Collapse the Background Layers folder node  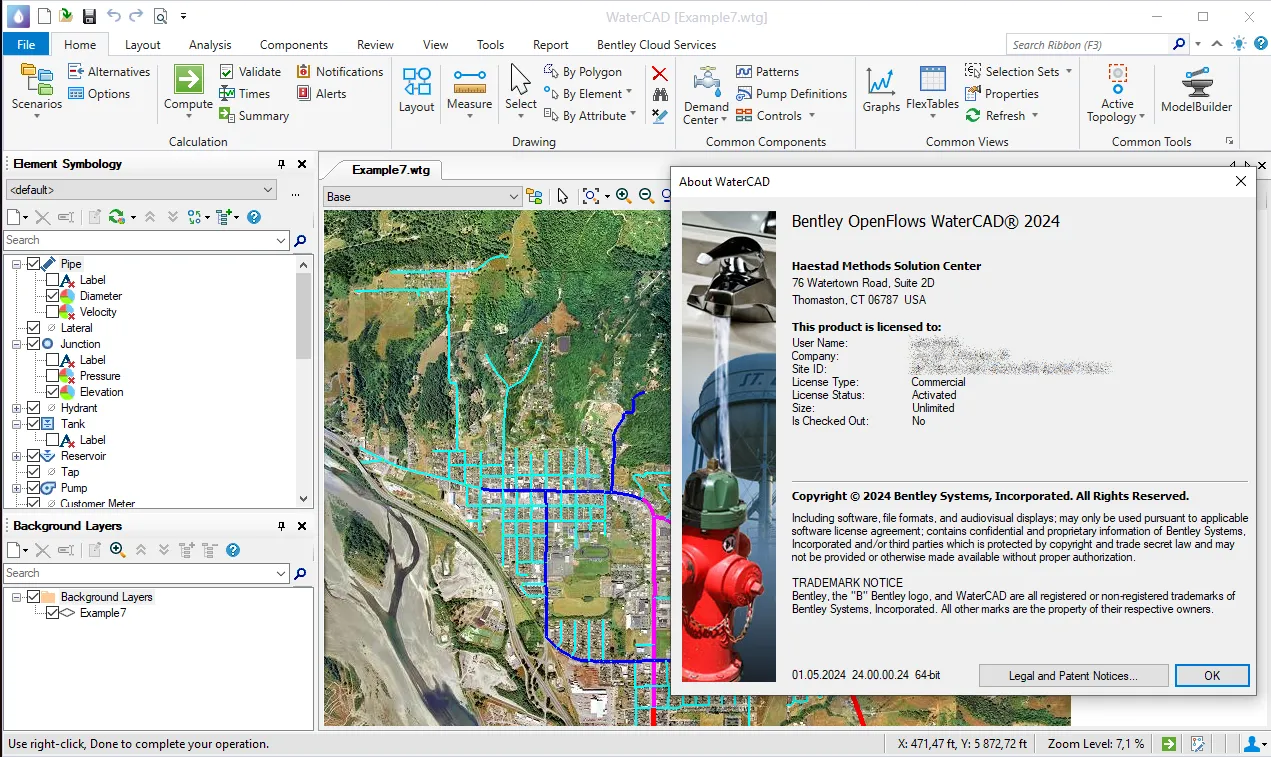coord(17,597)
